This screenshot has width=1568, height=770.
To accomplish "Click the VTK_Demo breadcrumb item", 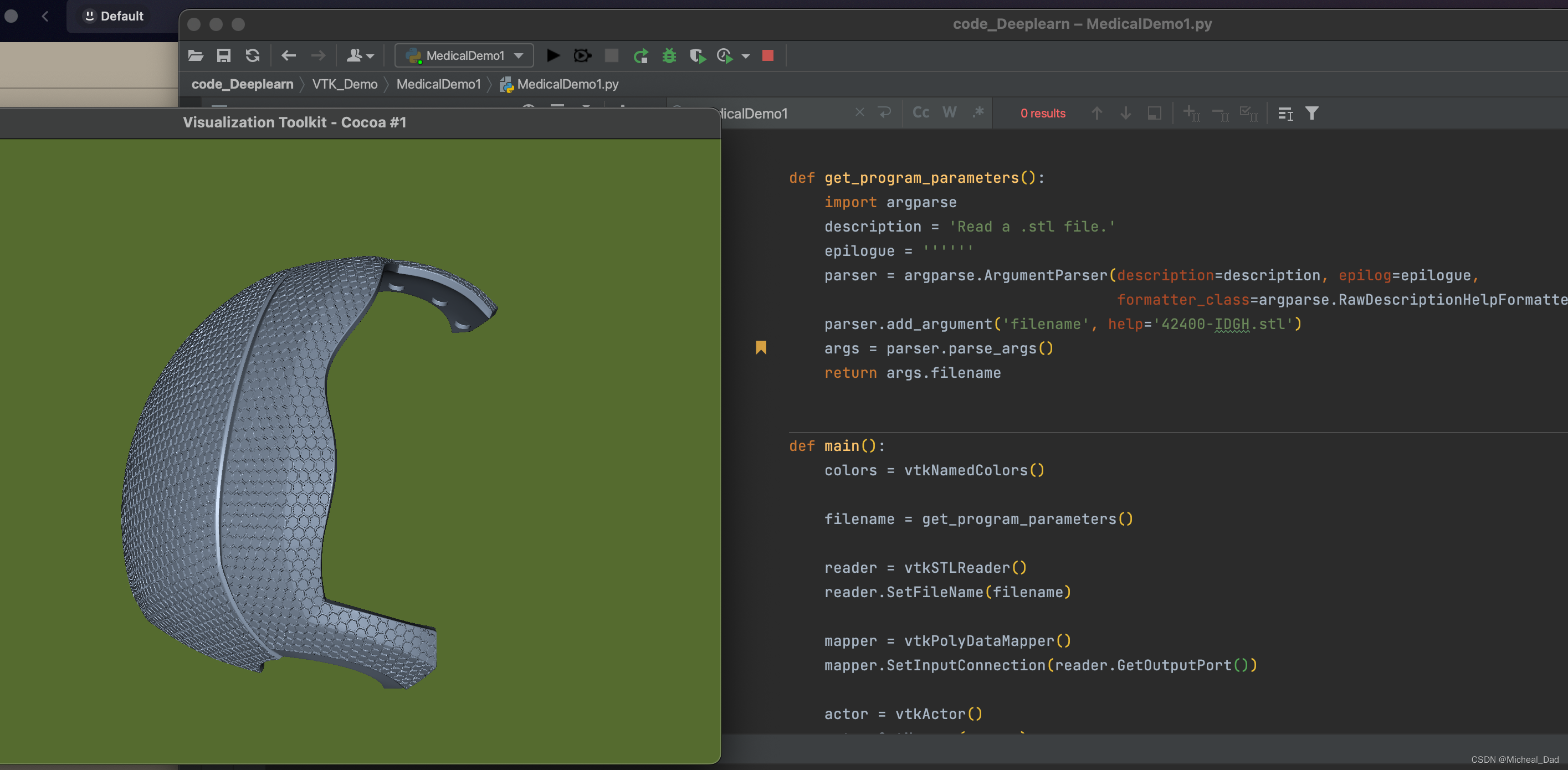I will point(345,84).
